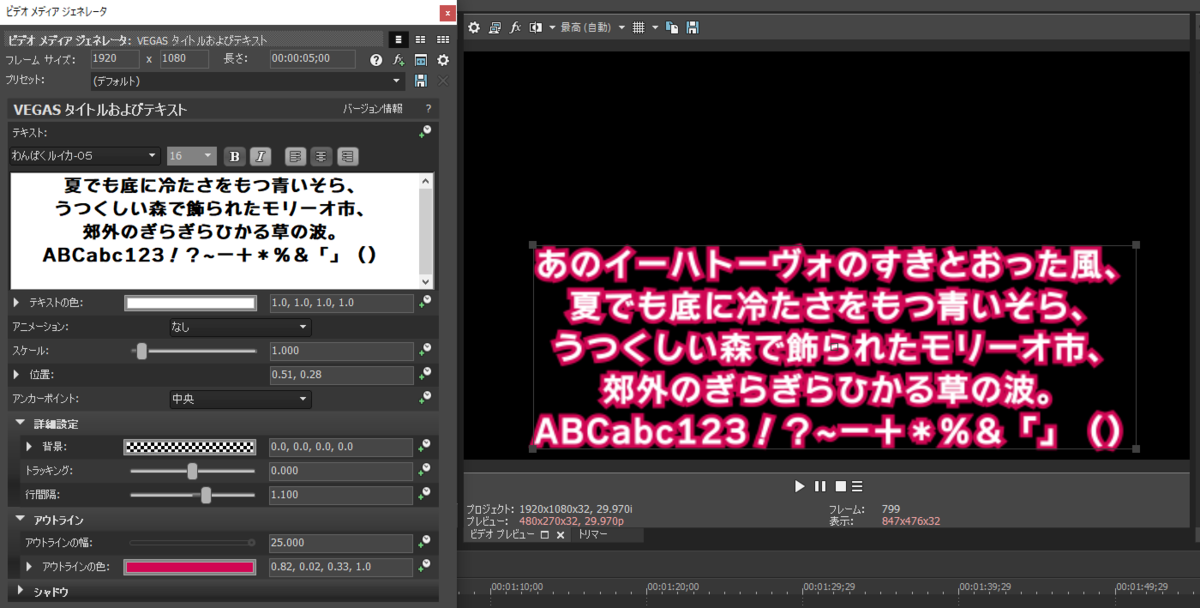Screen dimensions: 1200x608
Task: Toggle preview on external monitor
Action: coord(495,28)
